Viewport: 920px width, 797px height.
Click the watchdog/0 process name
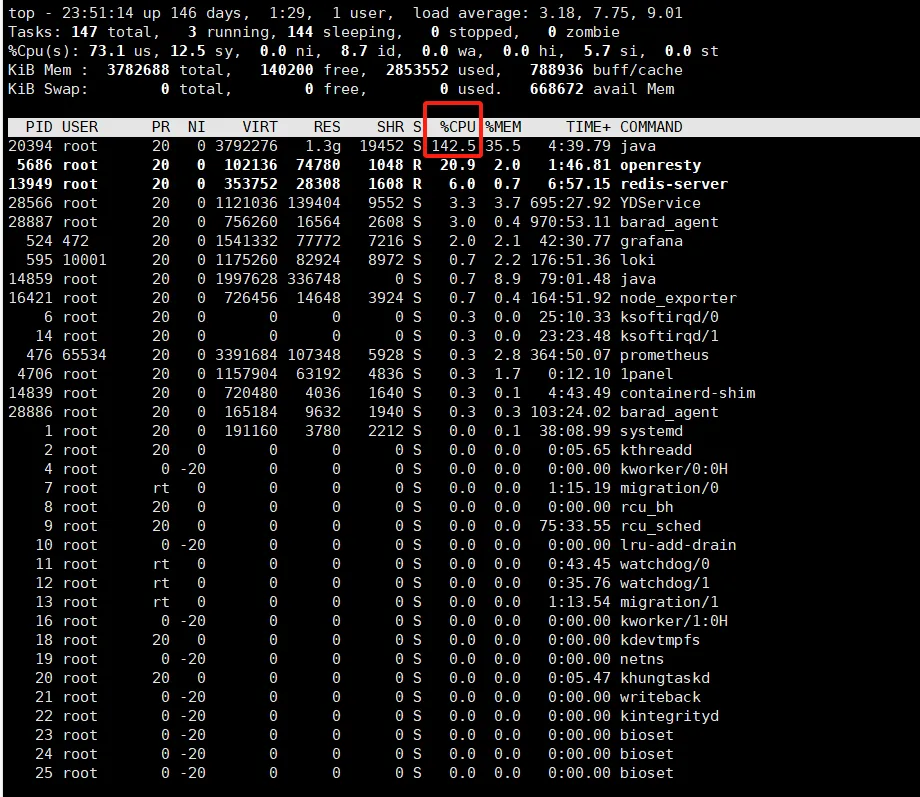(x=665, y=563)
